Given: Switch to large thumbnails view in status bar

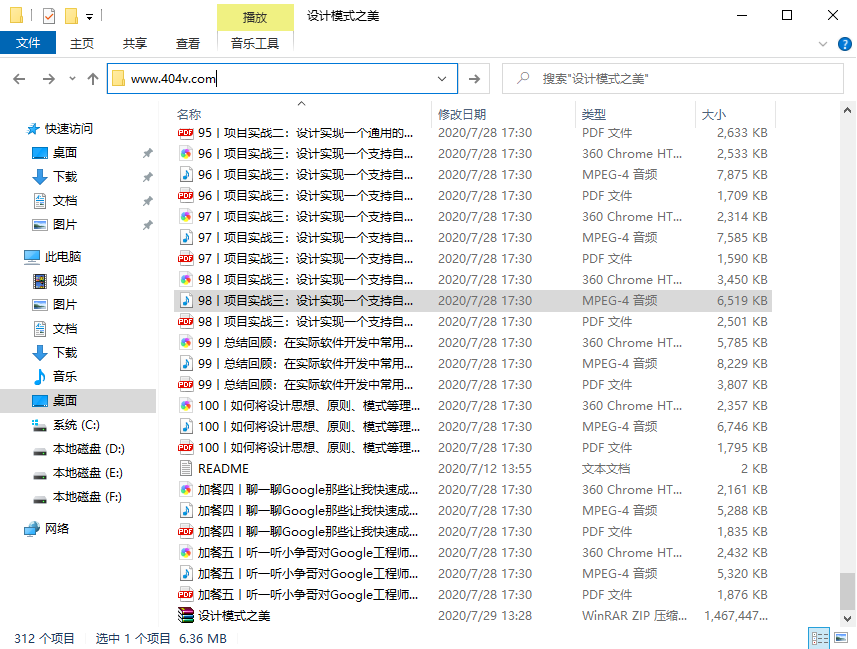Looking at the screenshot, I should tap(841, 638).
